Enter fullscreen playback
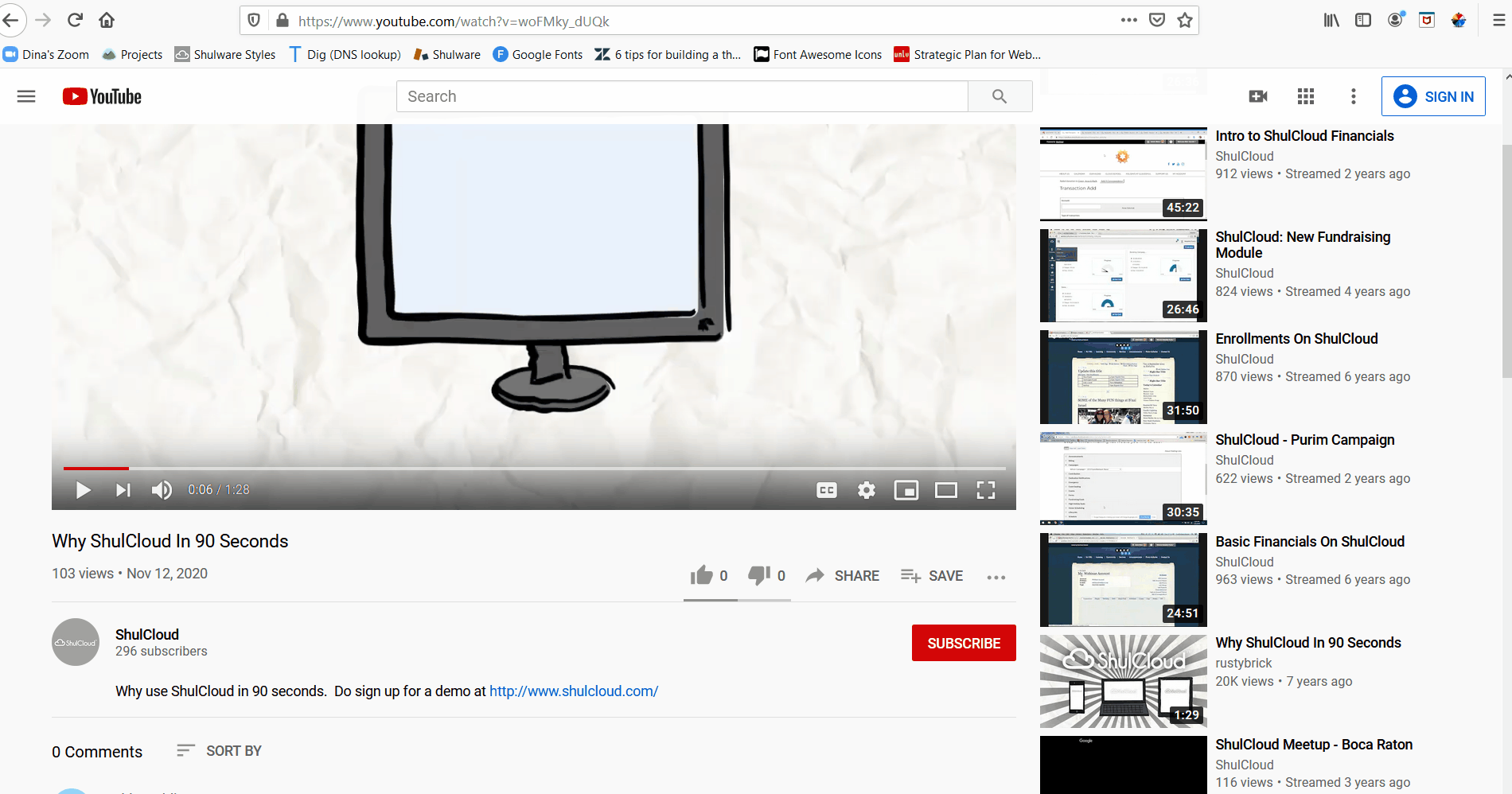The image size is (1512, 794). pyautogui.click(x=987, y=490)
